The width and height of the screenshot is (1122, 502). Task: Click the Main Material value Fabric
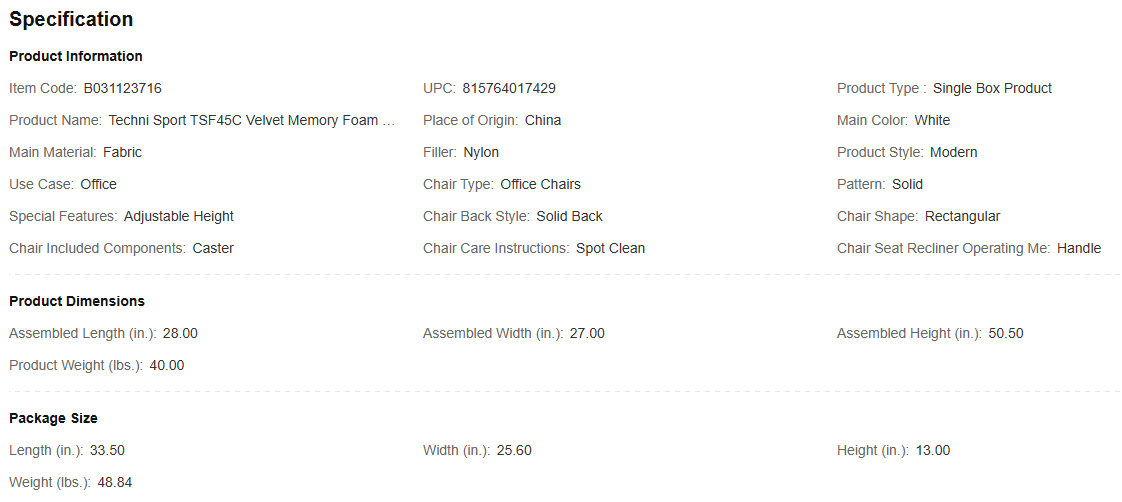(122, 152)
